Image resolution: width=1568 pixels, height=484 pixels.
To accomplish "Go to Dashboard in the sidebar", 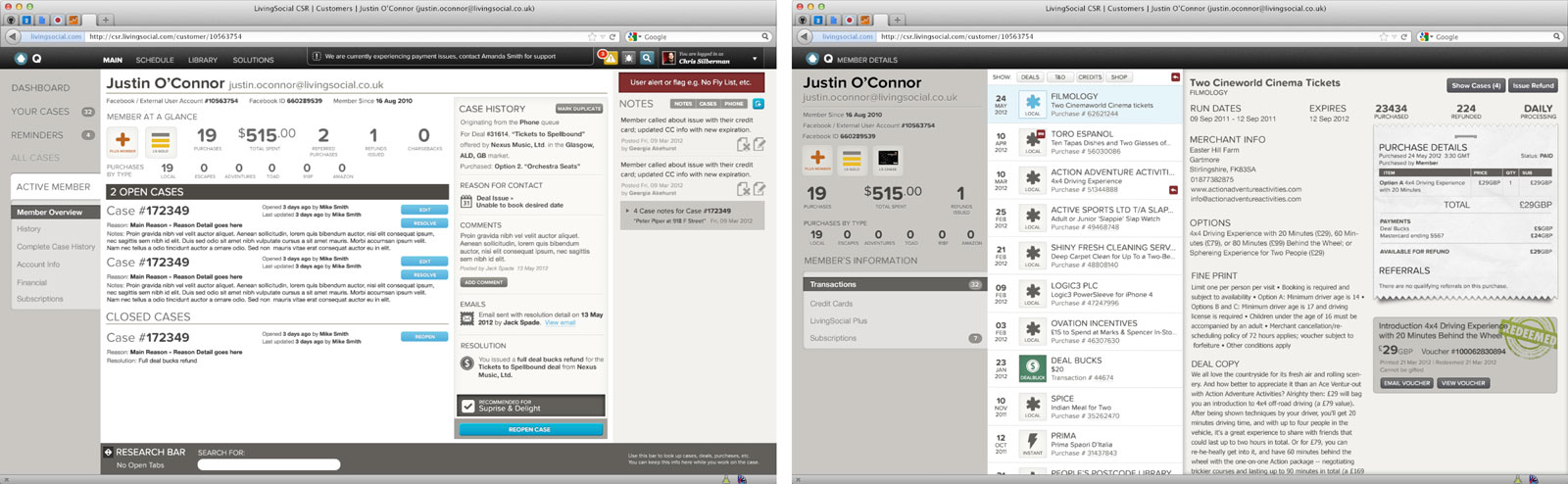I will coord(40,88).
